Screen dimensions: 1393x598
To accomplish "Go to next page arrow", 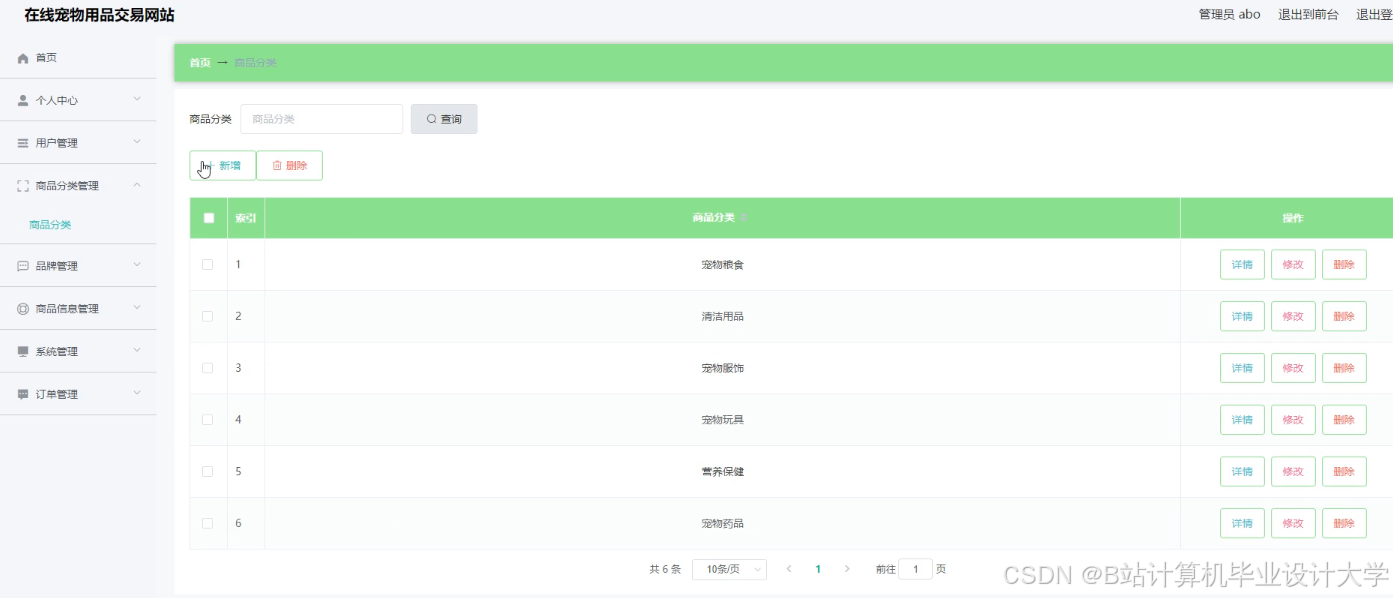I will click(x=847, y=569).
